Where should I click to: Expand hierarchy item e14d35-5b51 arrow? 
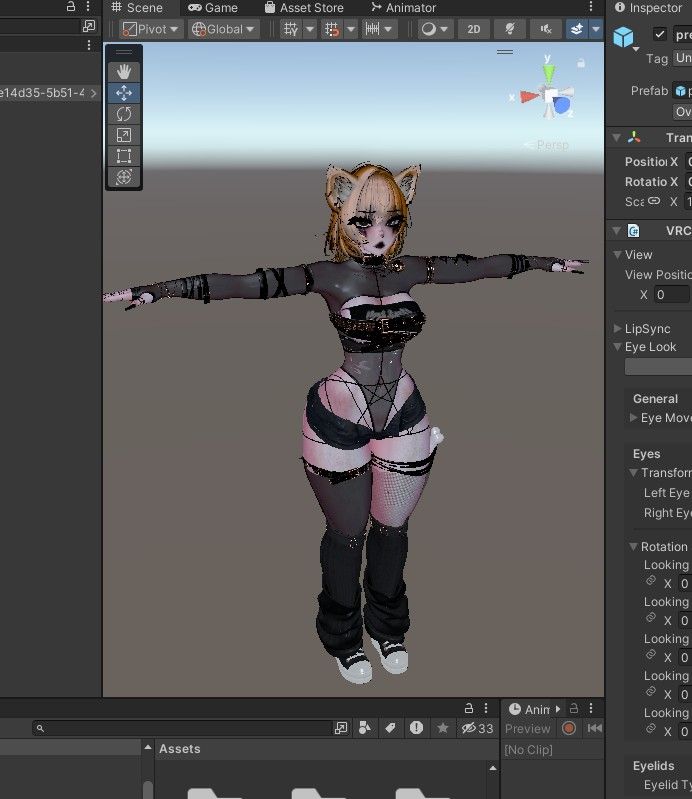click(94, 93)
